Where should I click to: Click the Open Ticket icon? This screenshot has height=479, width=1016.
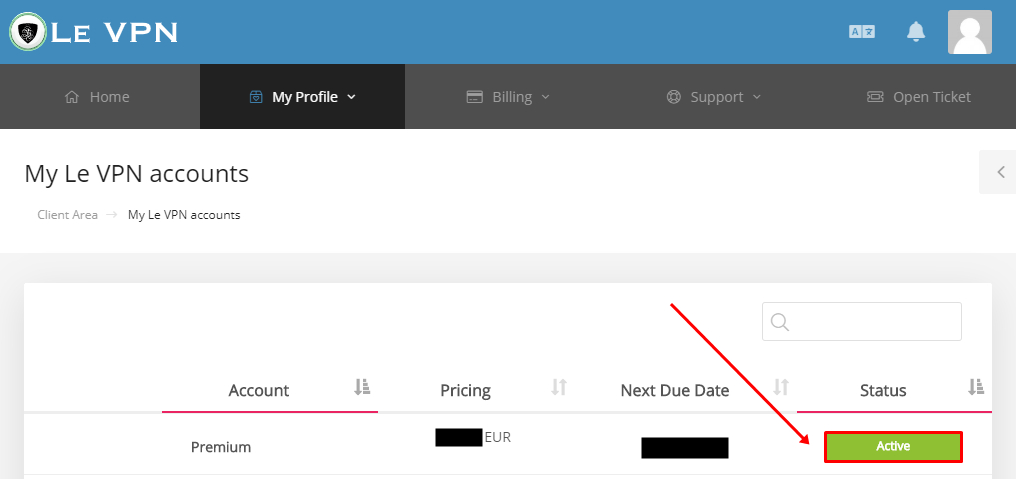tap(875, 97)
